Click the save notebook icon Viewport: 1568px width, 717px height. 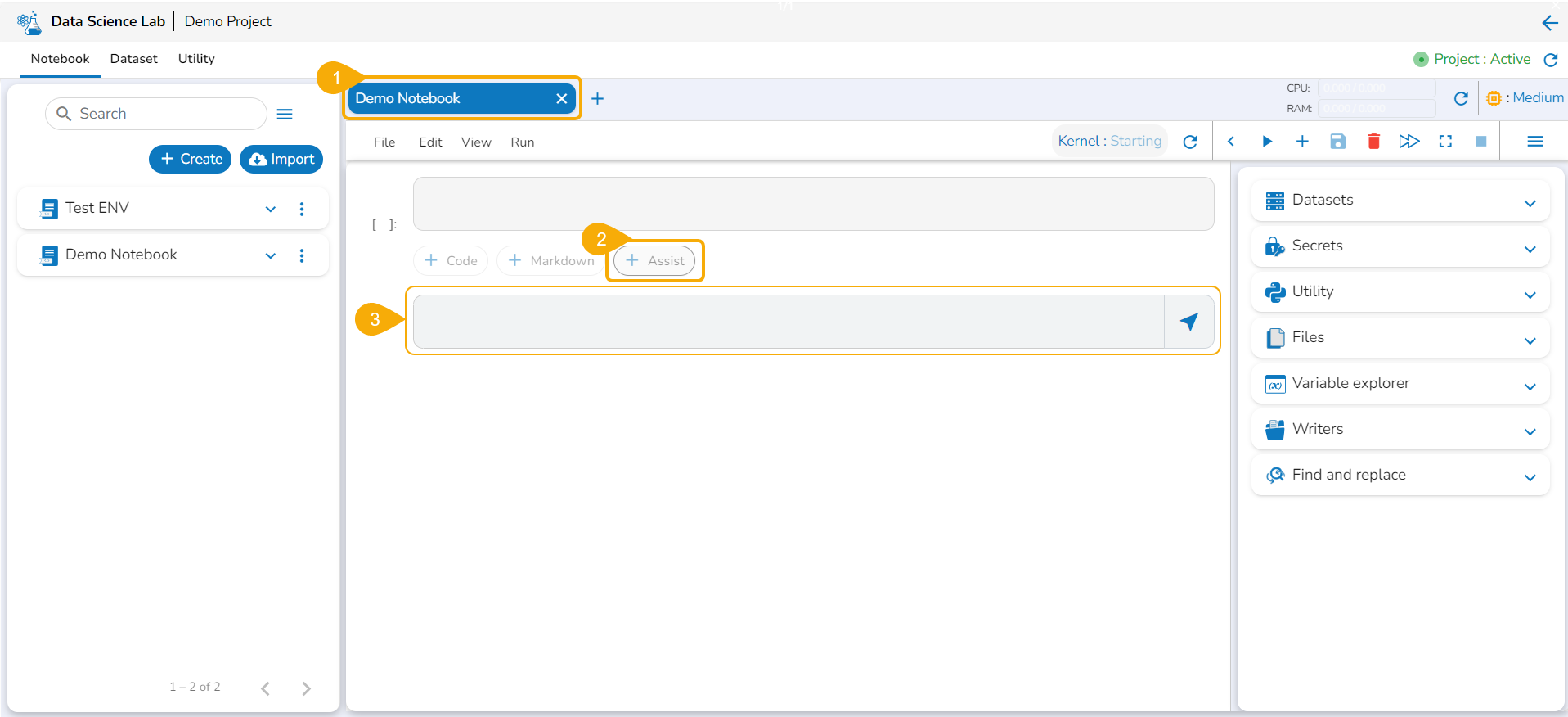point(1337,142)
